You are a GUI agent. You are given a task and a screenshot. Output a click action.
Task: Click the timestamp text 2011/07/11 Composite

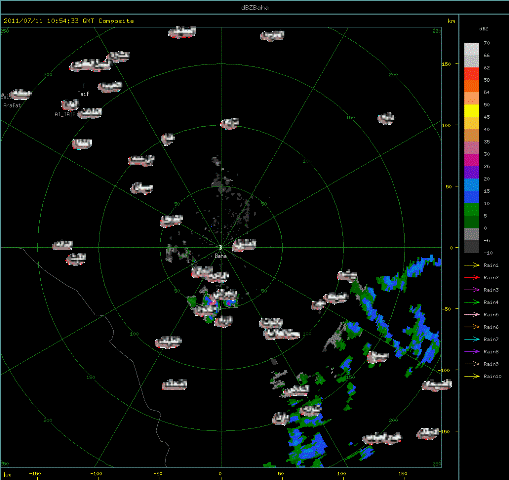[69, 21]
